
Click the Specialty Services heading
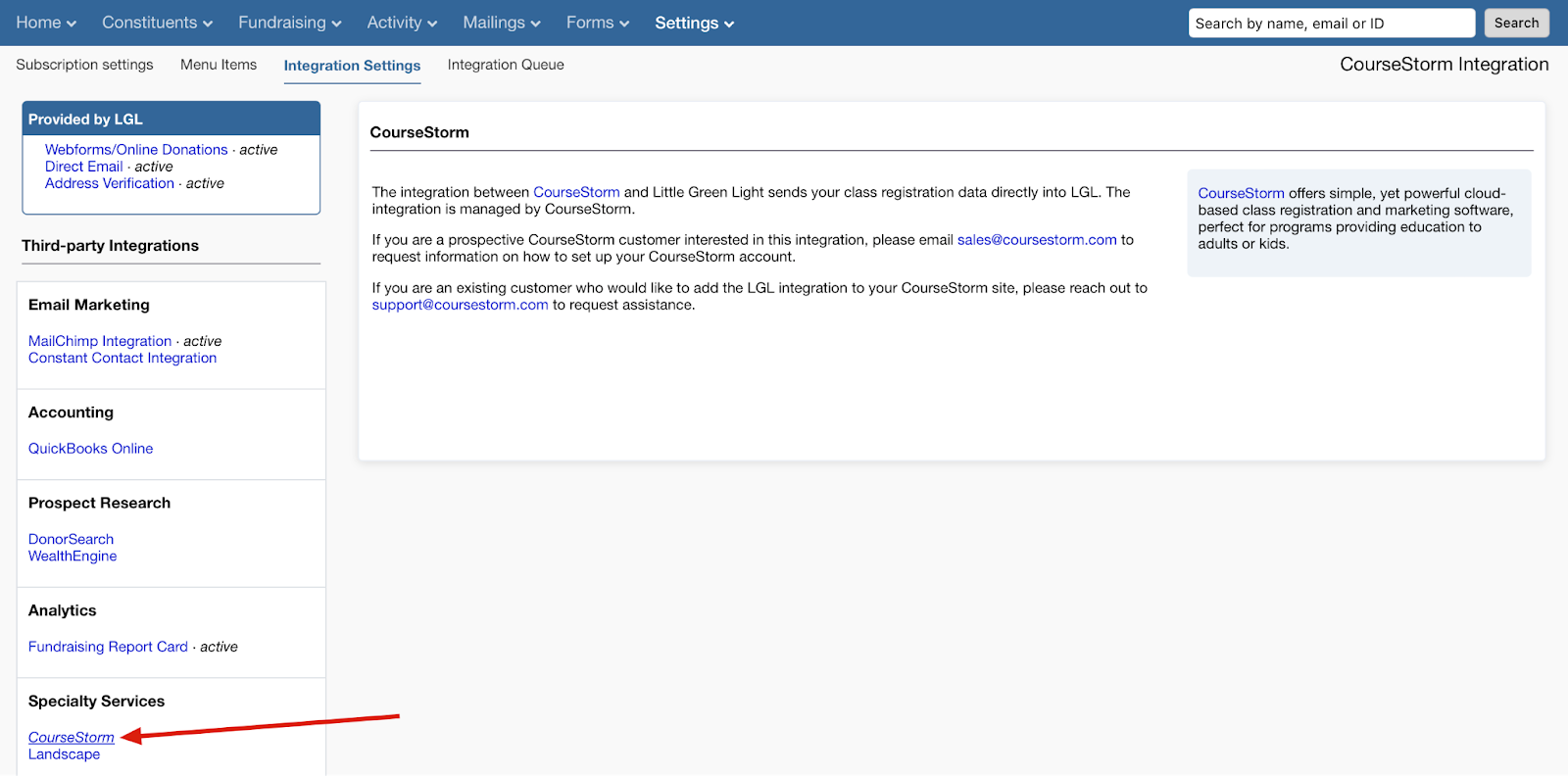[x=96, y=702]
